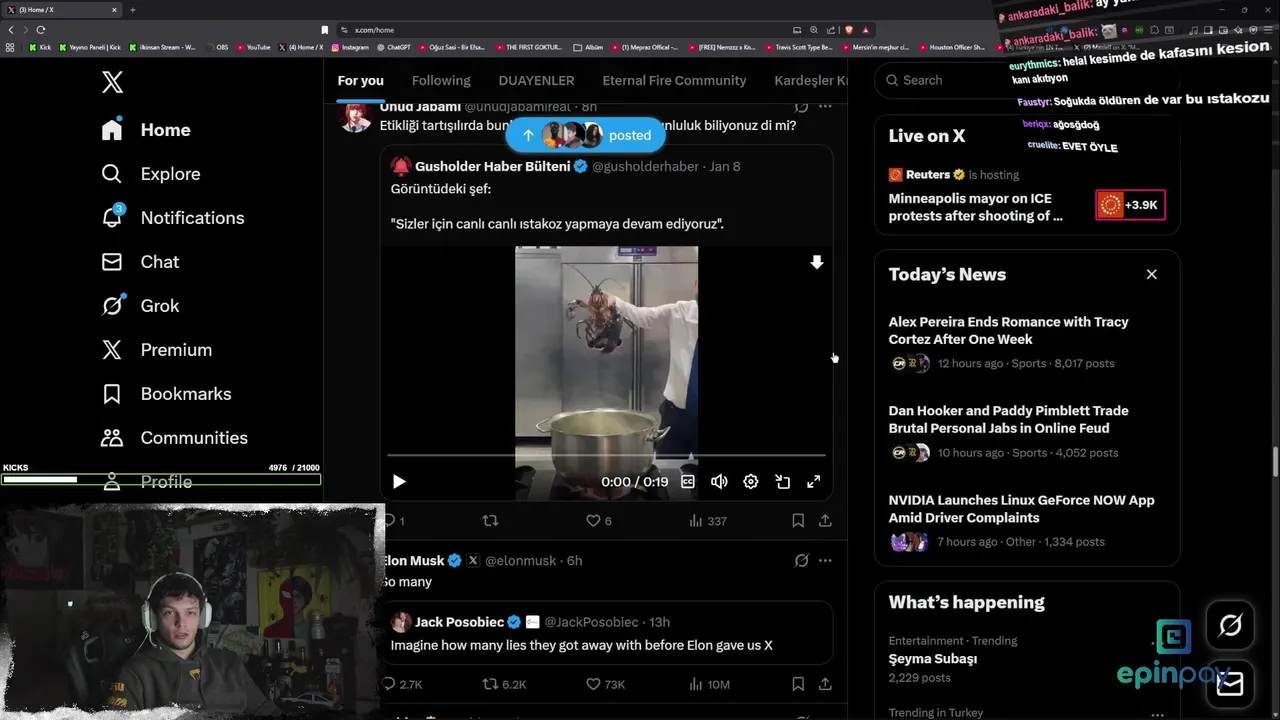Open Notifications in the sidebar

173,218
